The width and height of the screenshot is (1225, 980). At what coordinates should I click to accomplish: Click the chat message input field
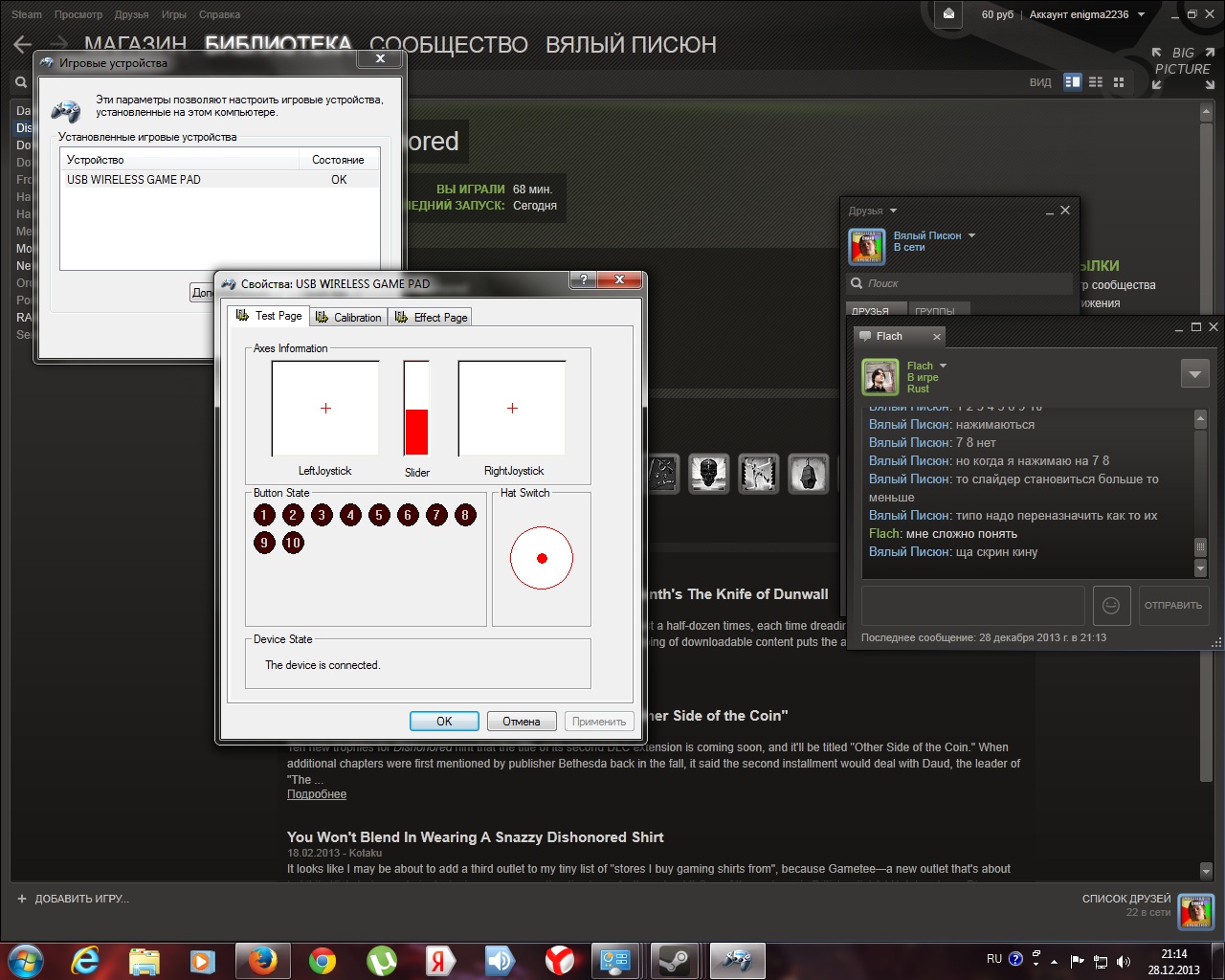click(x=973, y=605)
